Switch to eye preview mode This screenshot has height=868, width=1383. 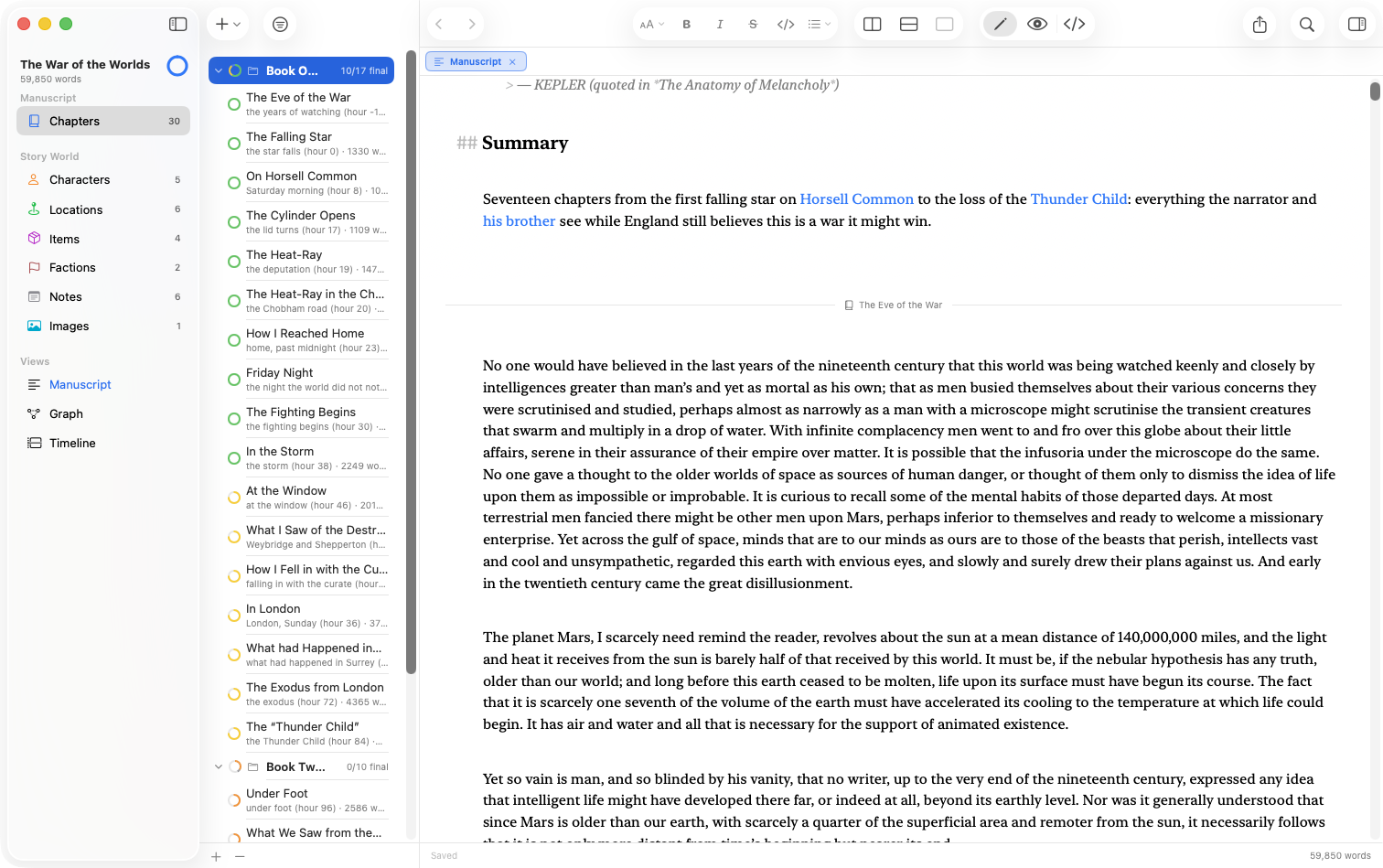(x=1037, y=25)
